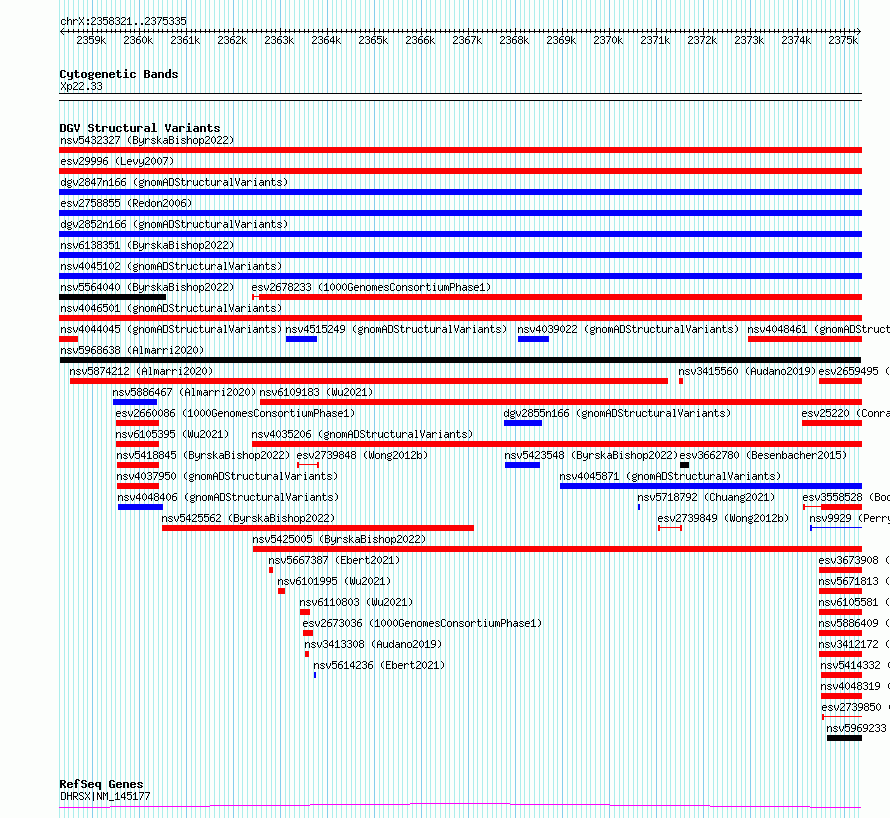
Task: Click the blue nsv5886467 variant bar
Action: (135, 402)
